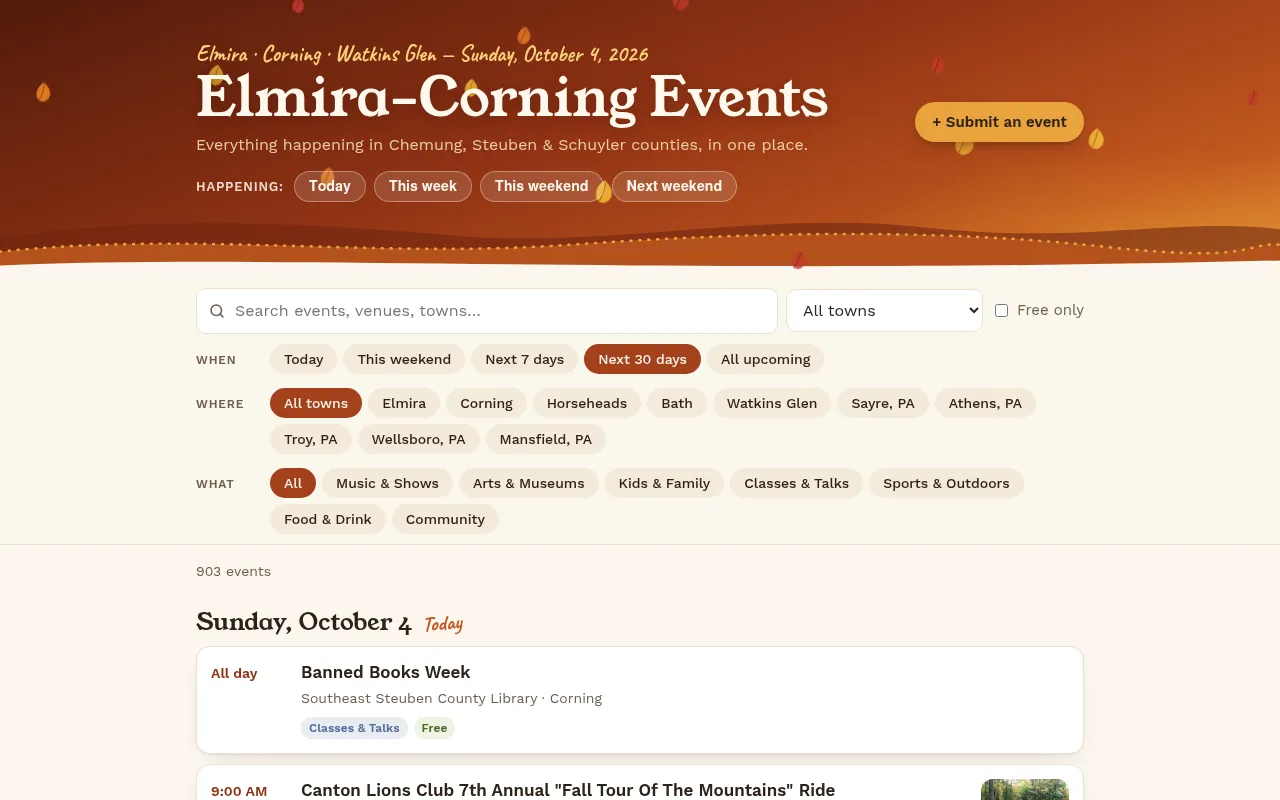This screenshot has width=1280, height=800.
Task: Filter by Music & Shows
Action: (387, 483)
